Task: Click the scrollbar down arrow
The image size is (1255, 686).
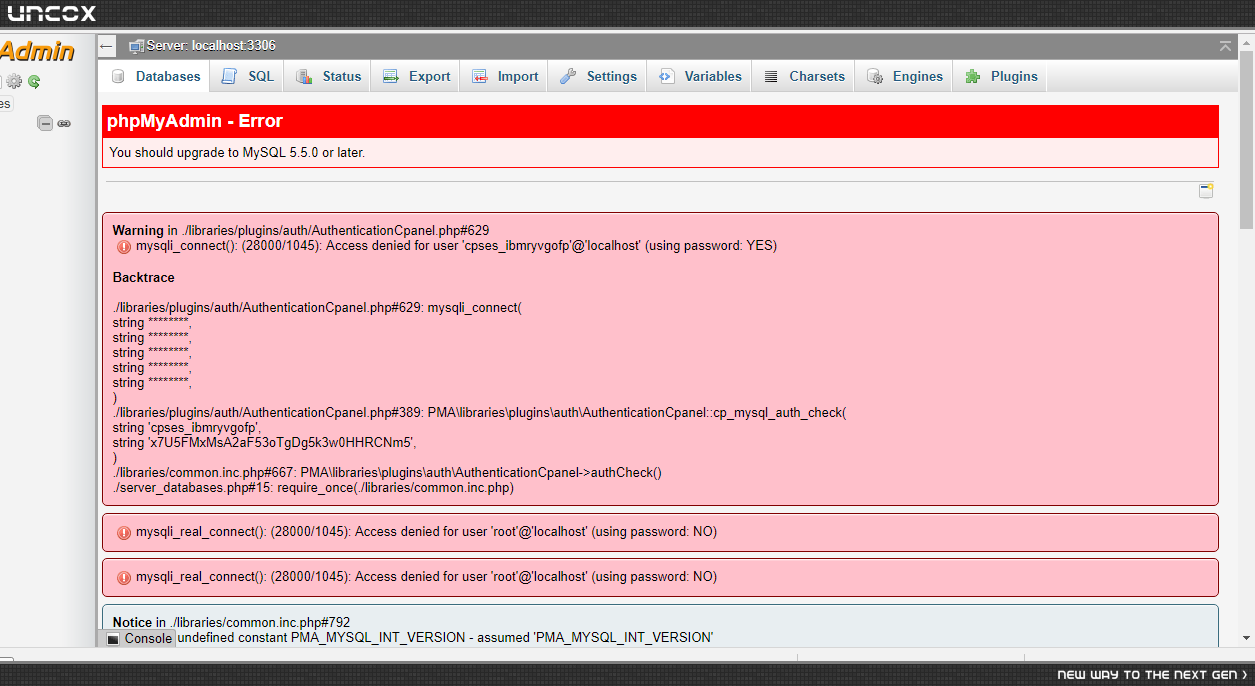Action: click(x=1246, y=637)
